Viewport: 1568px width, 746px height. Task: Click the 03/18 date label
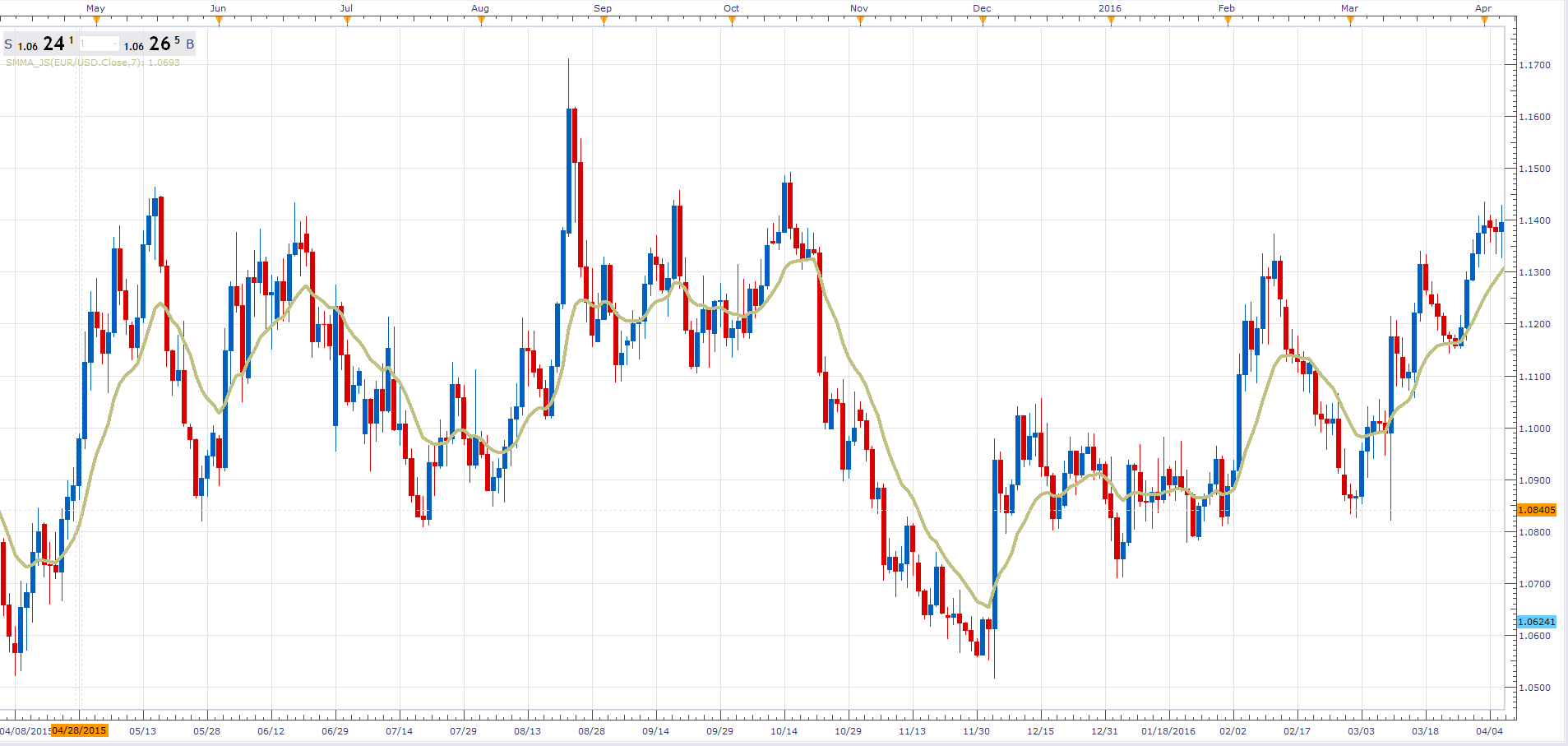tap(1426, 731)
